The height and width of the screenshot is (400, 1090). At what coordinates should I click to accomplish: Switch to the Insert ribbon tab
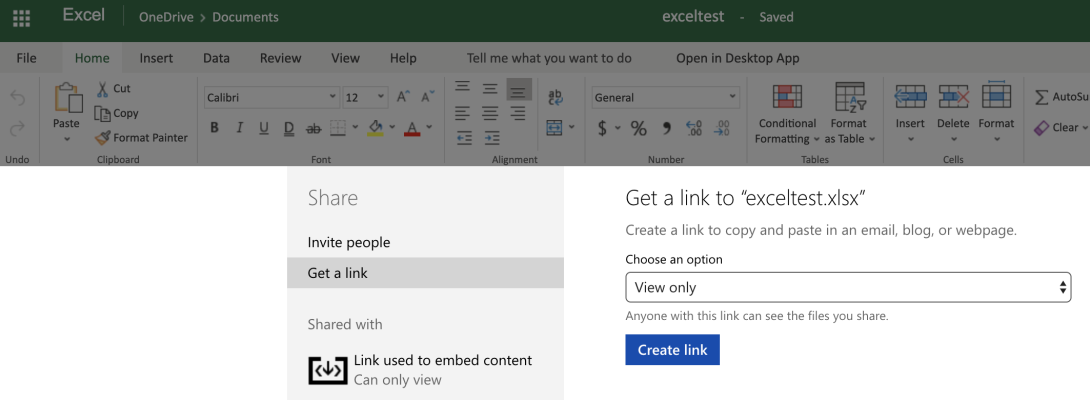156,58
